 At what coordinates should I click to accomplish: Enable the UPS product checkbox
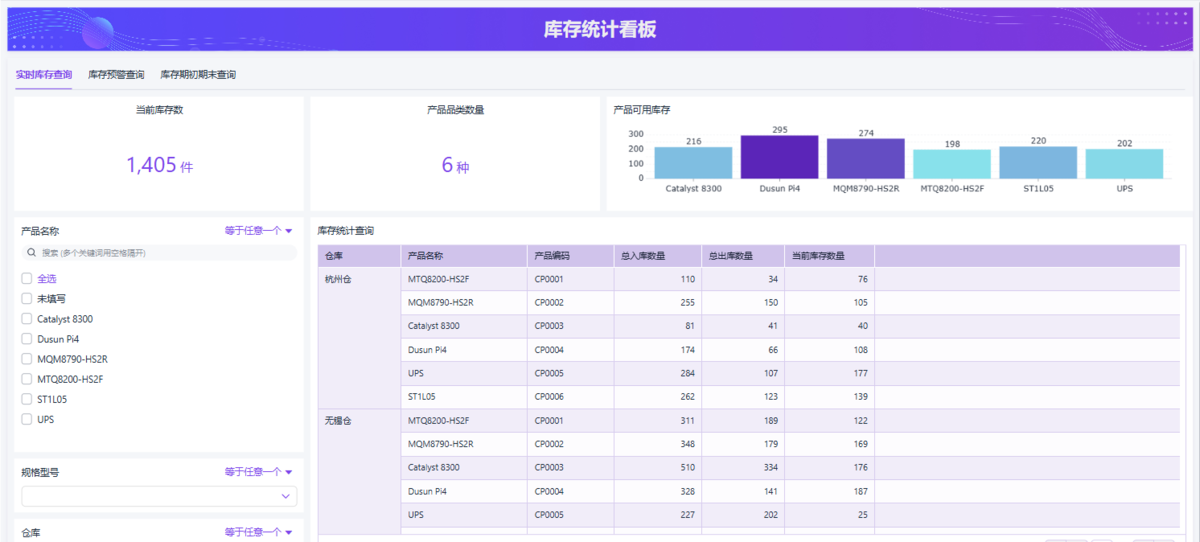pos(27,420)
